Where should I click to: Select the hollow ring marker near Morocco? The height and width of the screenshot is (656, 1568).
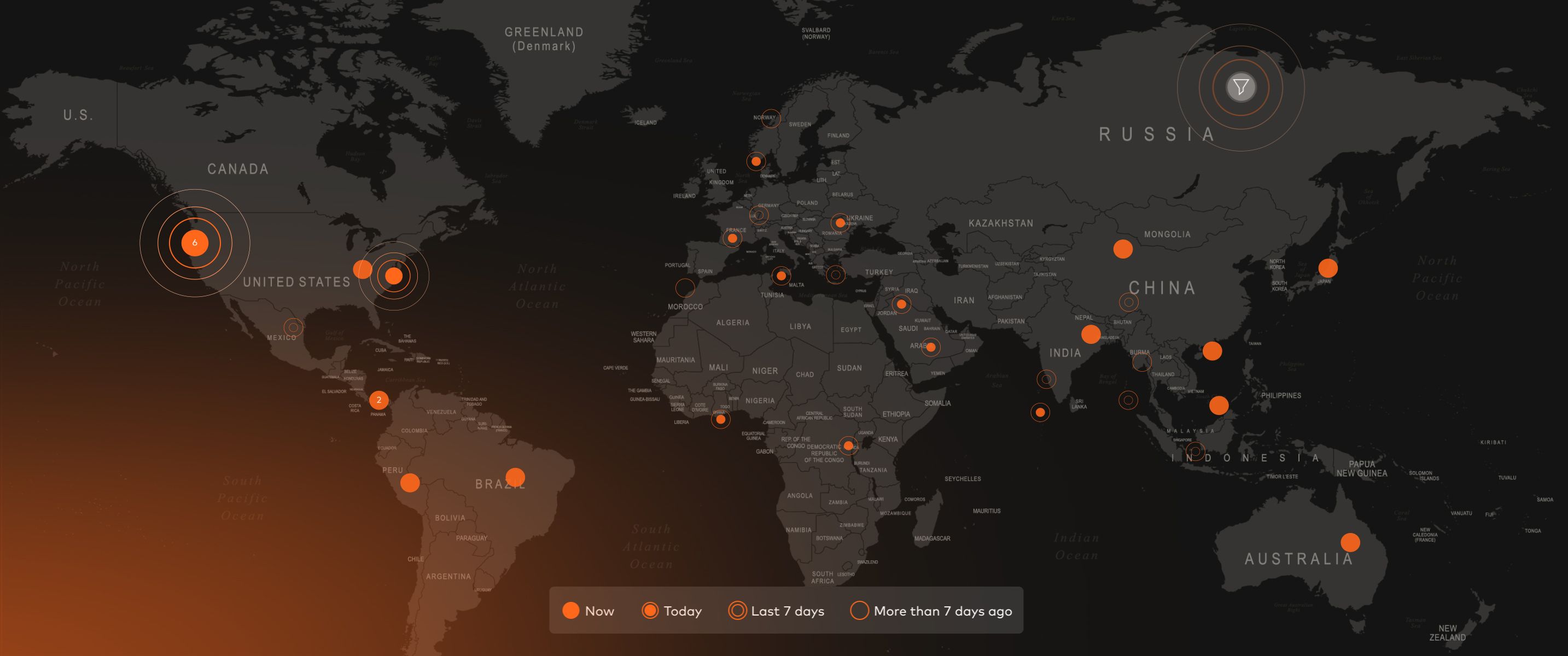[685, 288]
